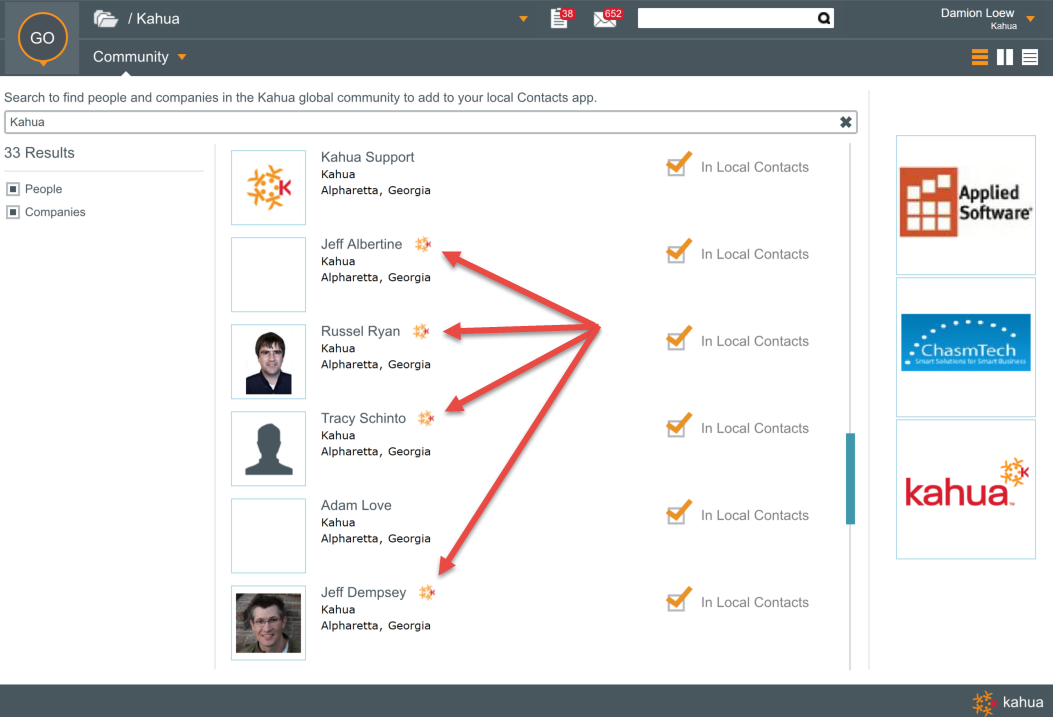Open tasks document icon with 38 badge

point(560,18)
